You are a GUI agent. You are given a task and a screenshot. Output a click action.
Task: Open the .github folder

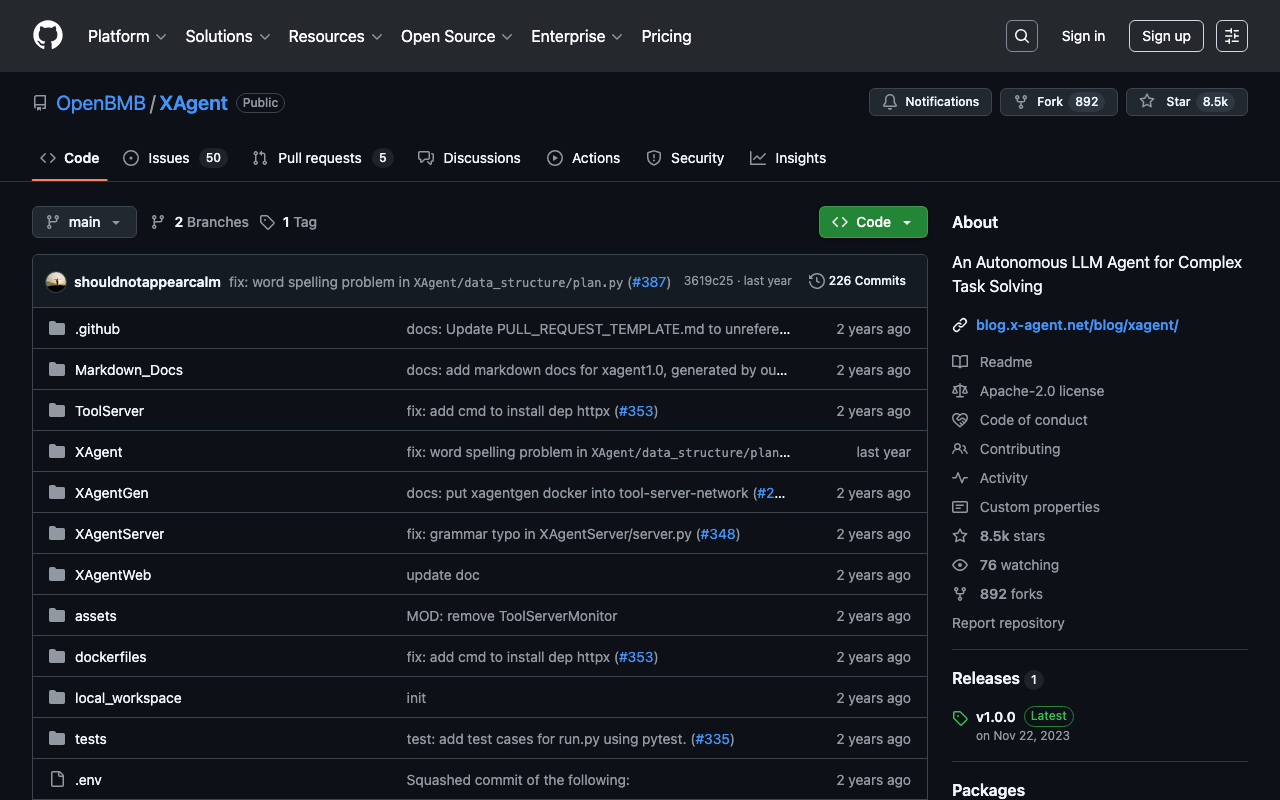[x=97, y=329]
